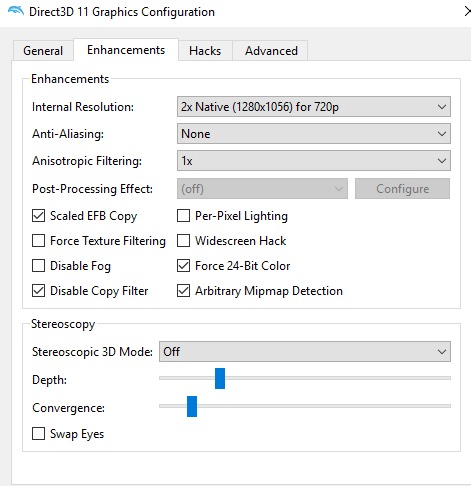
Task: Uncheck Force 24-Bit Color
Action: (x=183, y=266)
